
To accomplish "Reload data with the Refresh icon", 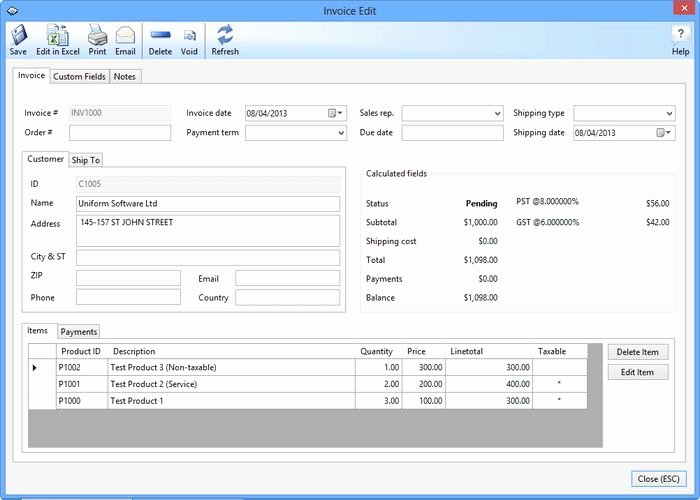I will pyautogui.click(x=225, y=35).
